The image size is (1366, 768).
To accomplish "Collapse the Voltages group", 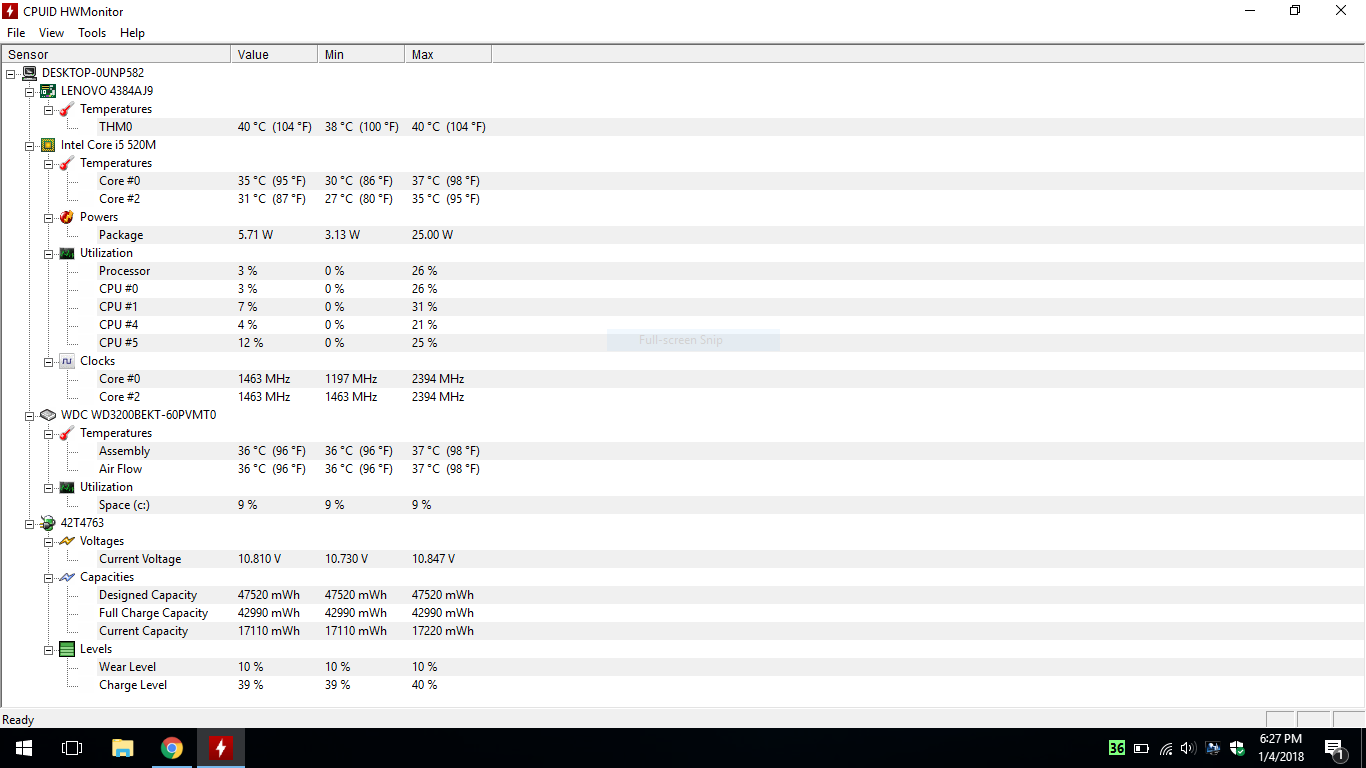I will (49, 541).
